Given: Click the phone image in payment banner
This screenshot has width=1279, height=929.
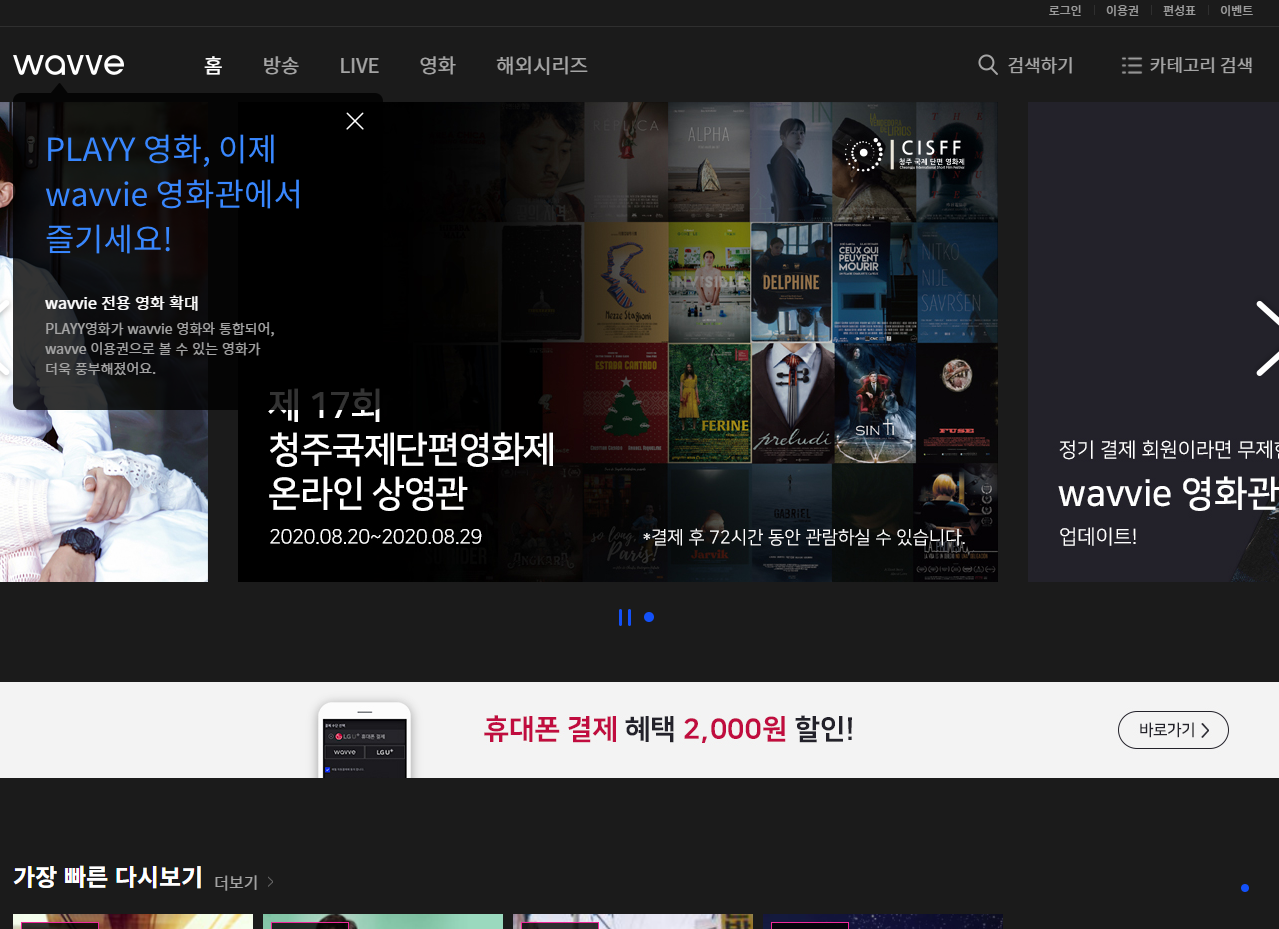Looking at the screenshot, I should pyautogui.click(x=364, y=740).
